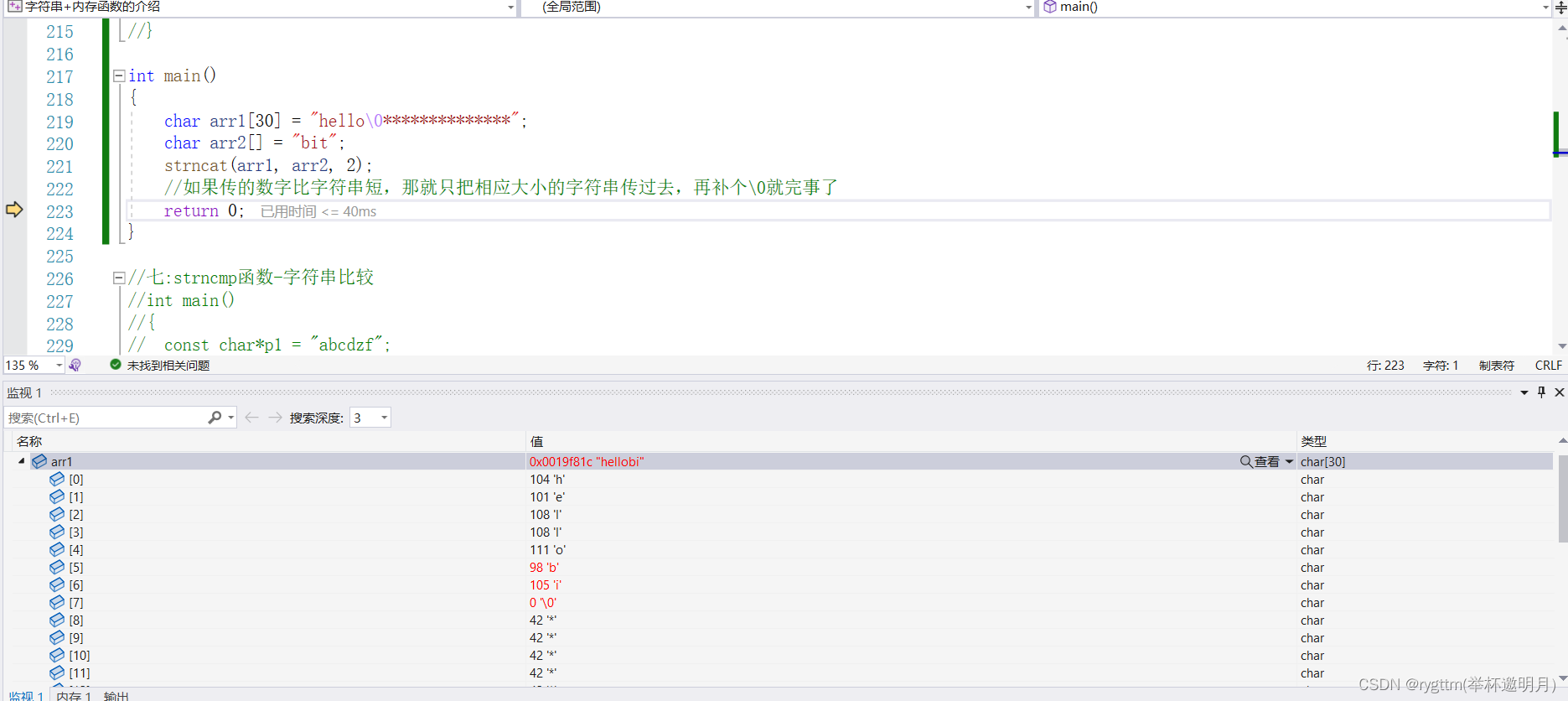The image size is (1568, 701).
Task: Click the return 0; line of code
Action: click(204, 210)
